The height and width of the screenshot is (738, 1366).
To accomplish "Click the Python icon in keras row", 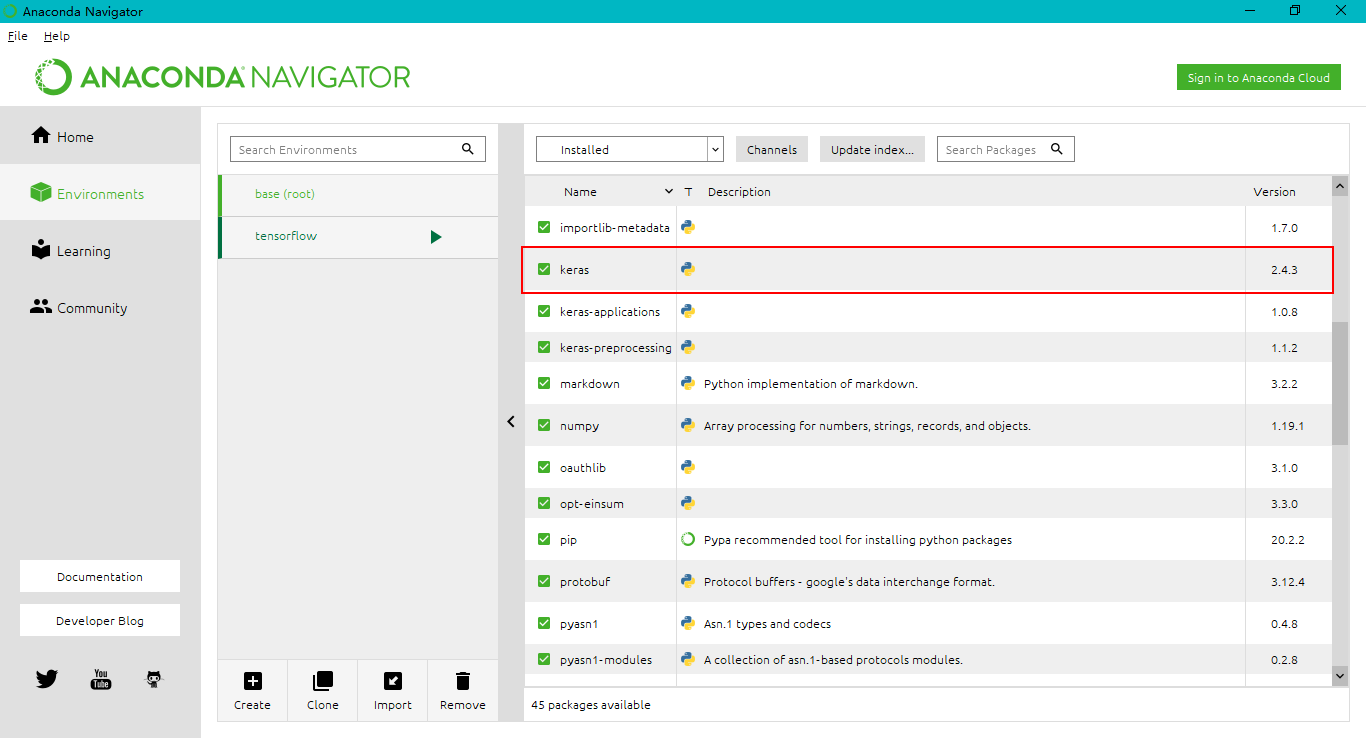I will (688, 269).
